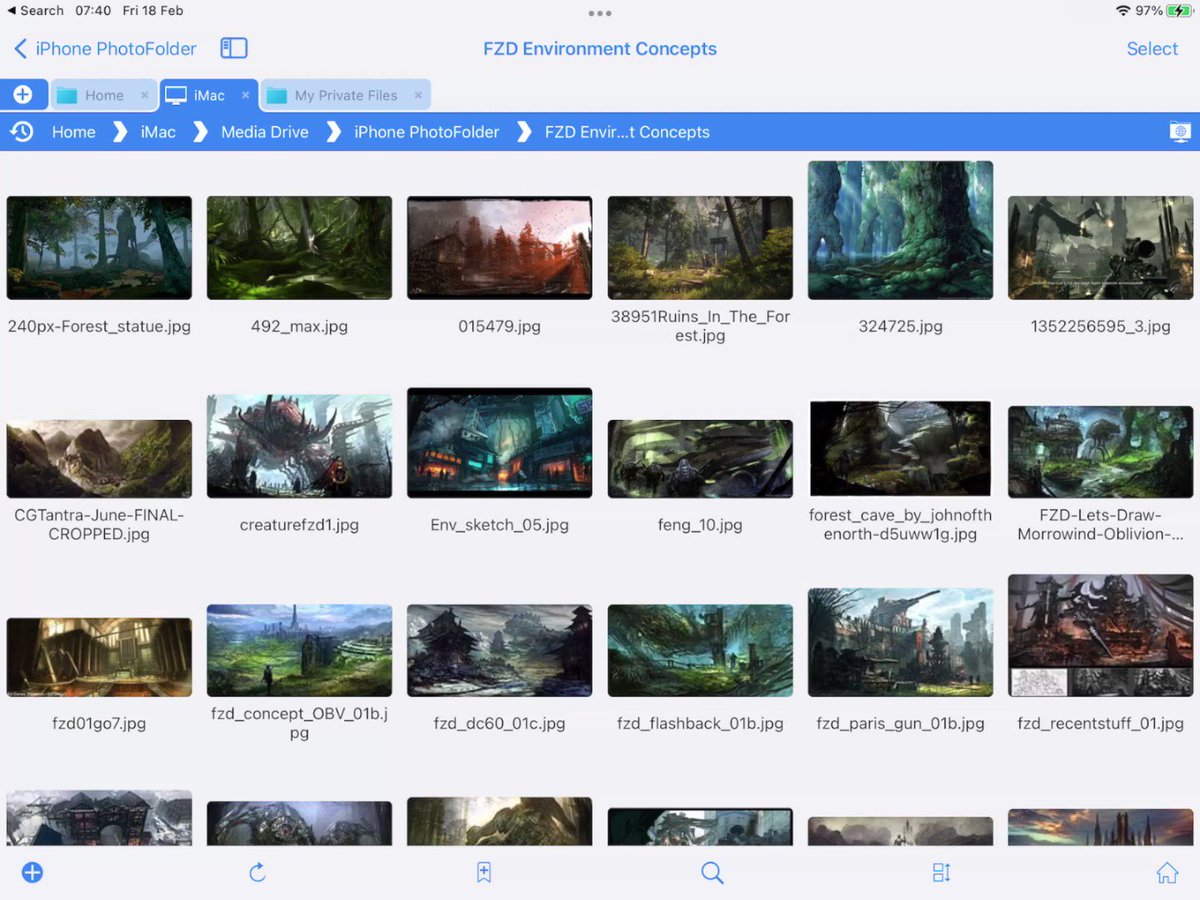Open 492_max.jpg thumbnail
The image size is (1200, 900).
tap(299, 248)
